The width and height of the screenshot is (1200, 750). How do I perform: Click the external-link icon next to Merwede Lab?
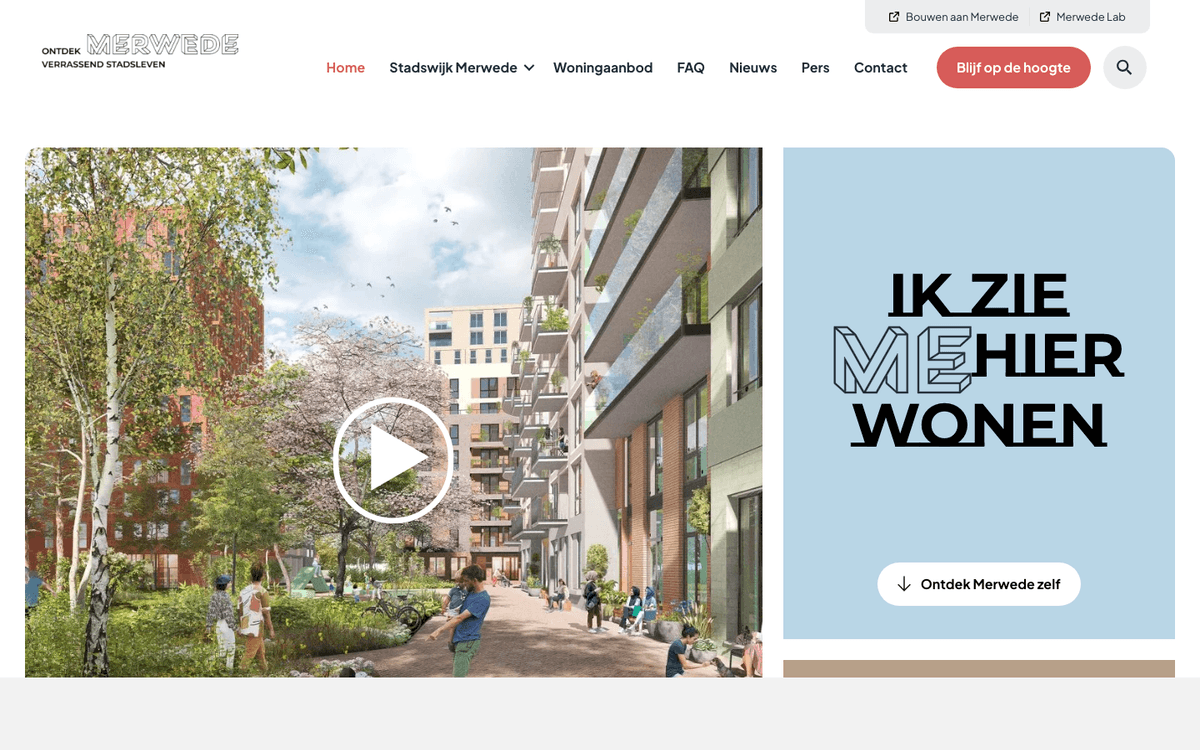click(x=1043, y=16)
